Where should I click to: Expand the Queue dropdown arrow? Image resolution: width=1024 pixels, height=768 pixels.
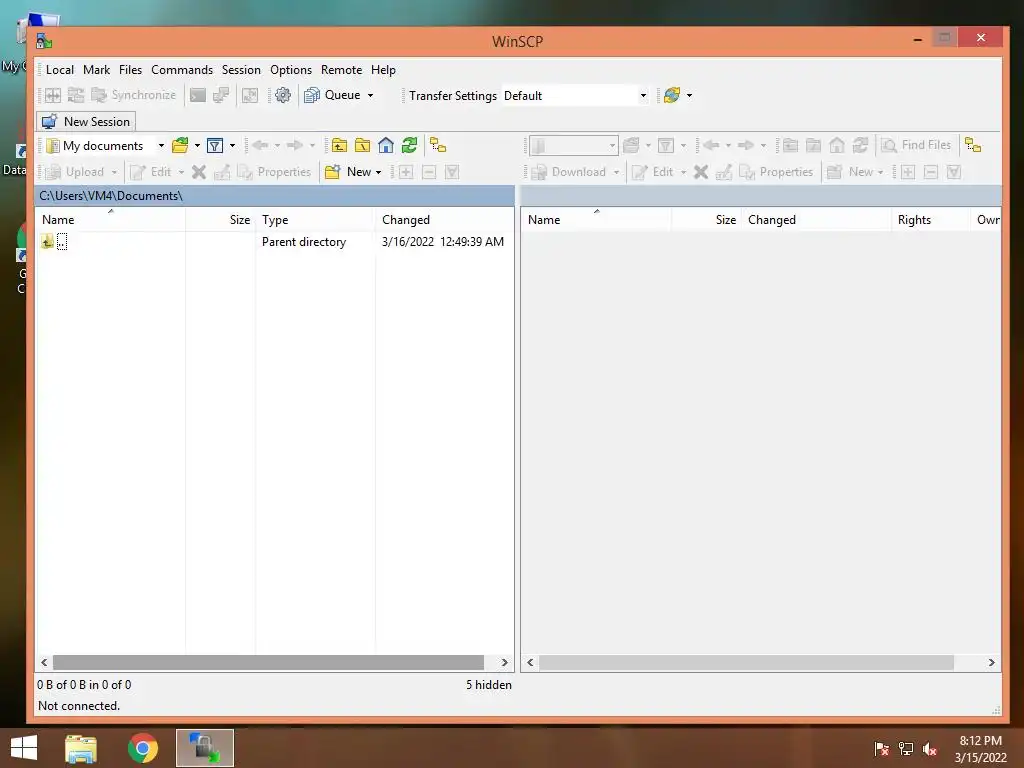(370, 95)
